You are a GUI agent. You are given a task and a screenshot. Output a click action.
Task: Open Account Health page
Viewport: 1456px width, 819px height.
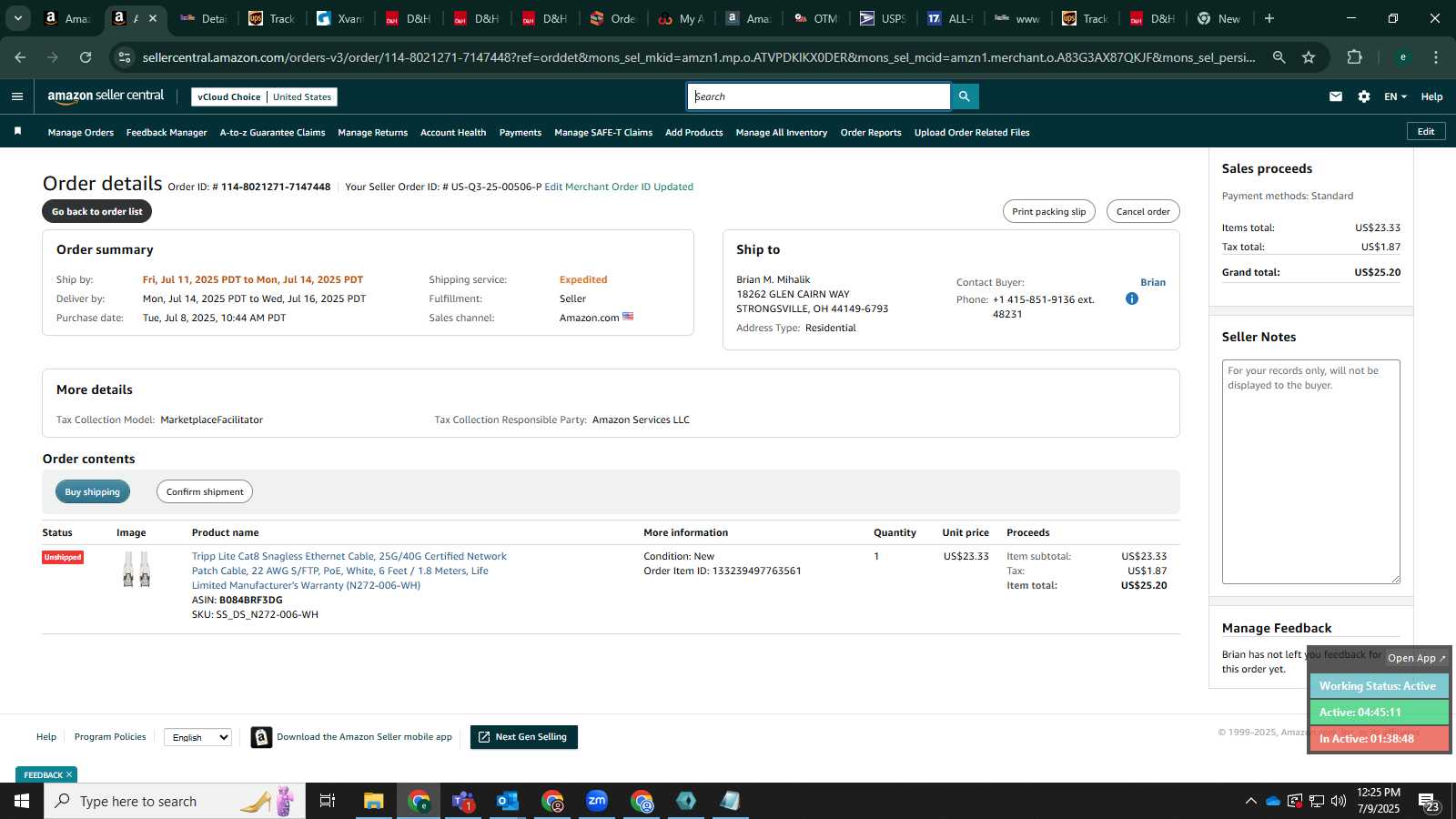(453, 133)
